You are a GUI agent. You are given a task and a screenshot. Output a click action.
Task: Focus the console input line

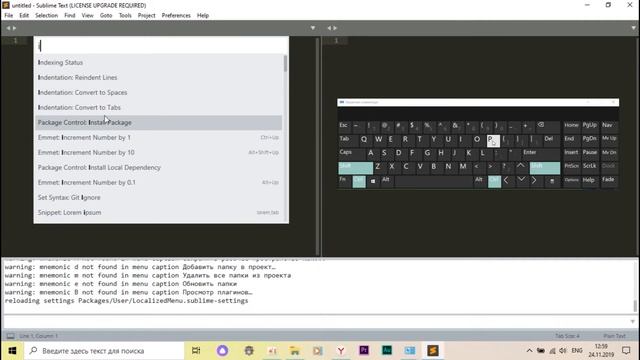pos(316,322)
